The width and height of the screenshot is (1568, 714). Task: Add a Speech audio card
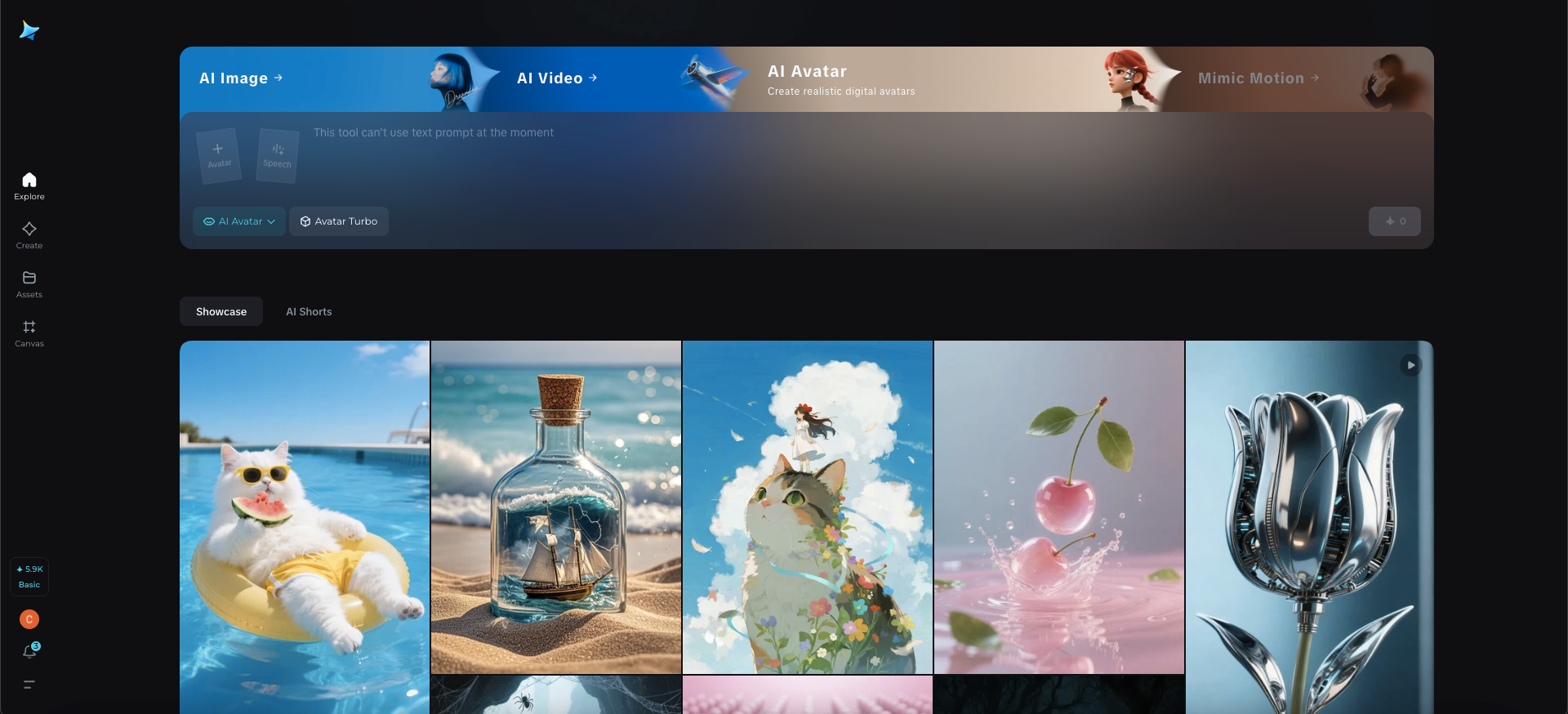point(278,155)
